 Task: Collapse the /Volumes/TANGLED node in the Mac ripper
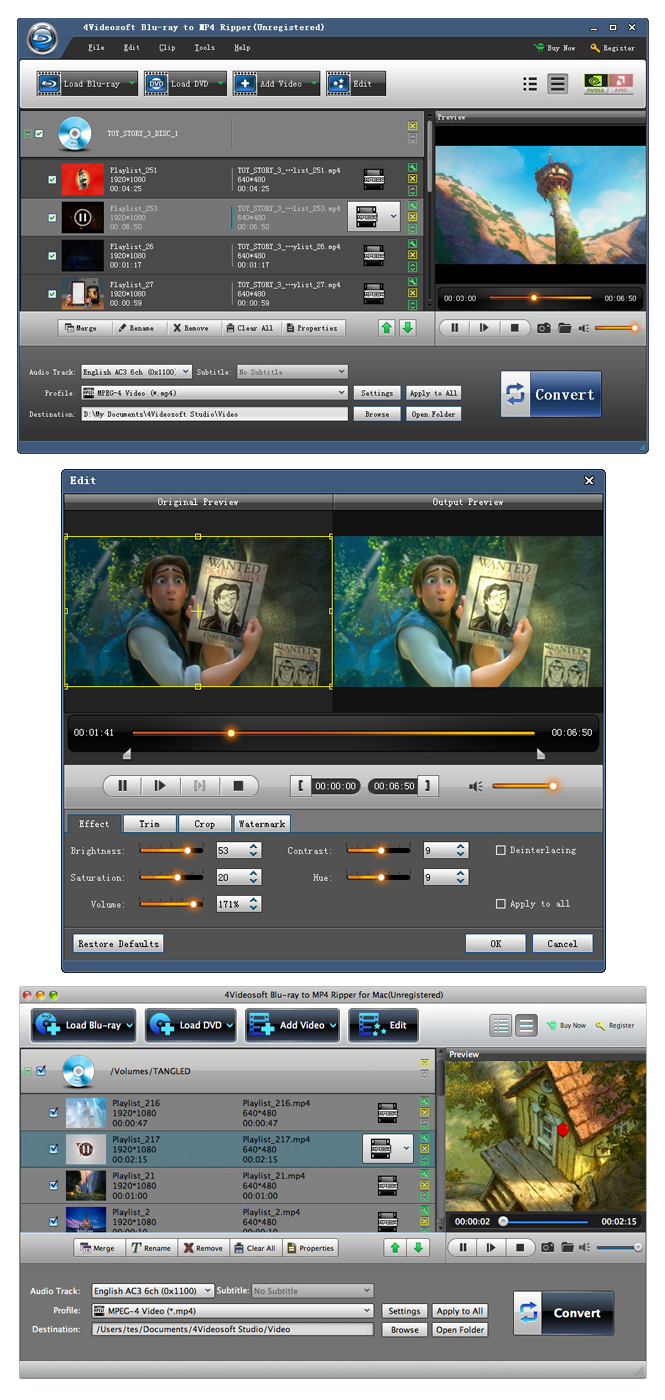click(28, 1071)
